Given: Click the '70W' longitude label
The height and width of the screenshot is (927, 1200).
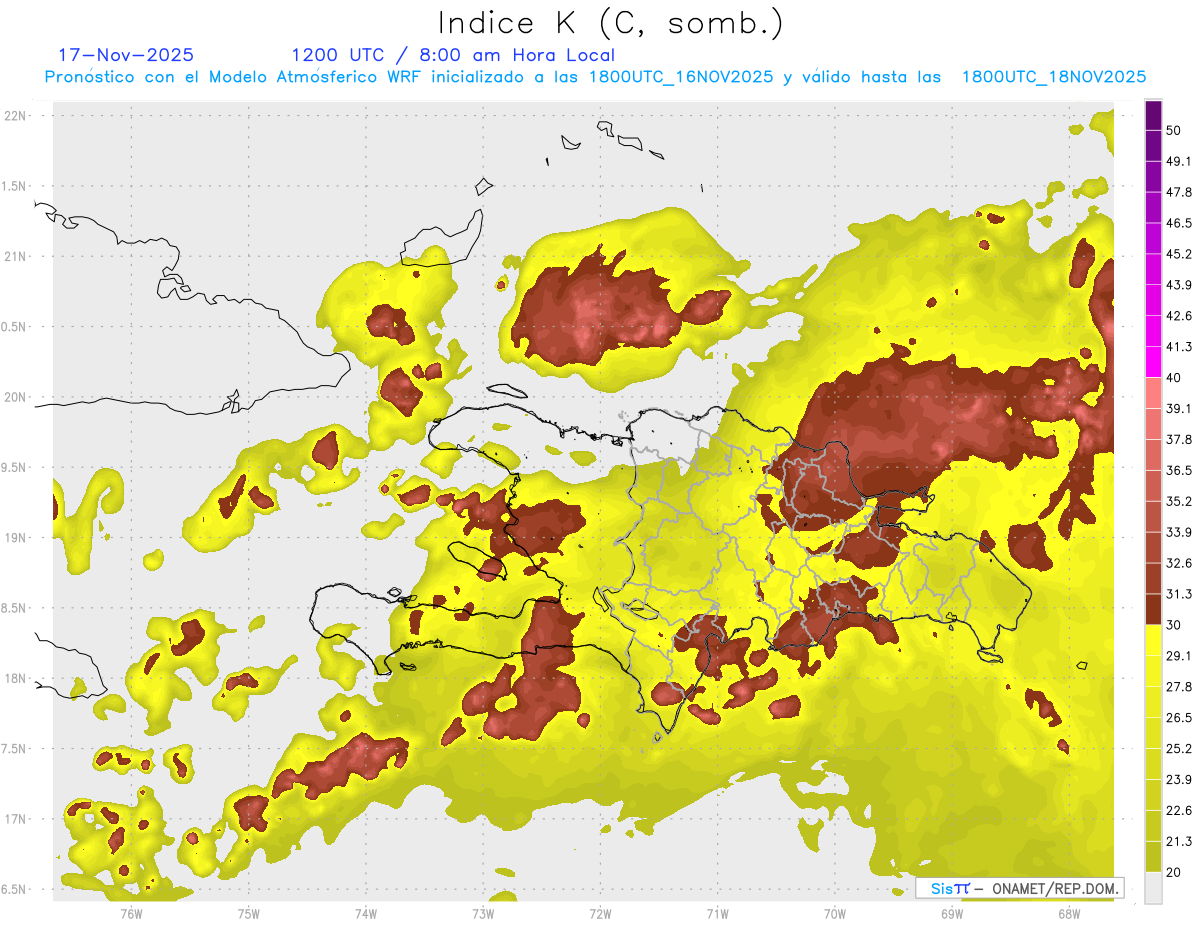Looking at the screenshot, I should point(835,914).
